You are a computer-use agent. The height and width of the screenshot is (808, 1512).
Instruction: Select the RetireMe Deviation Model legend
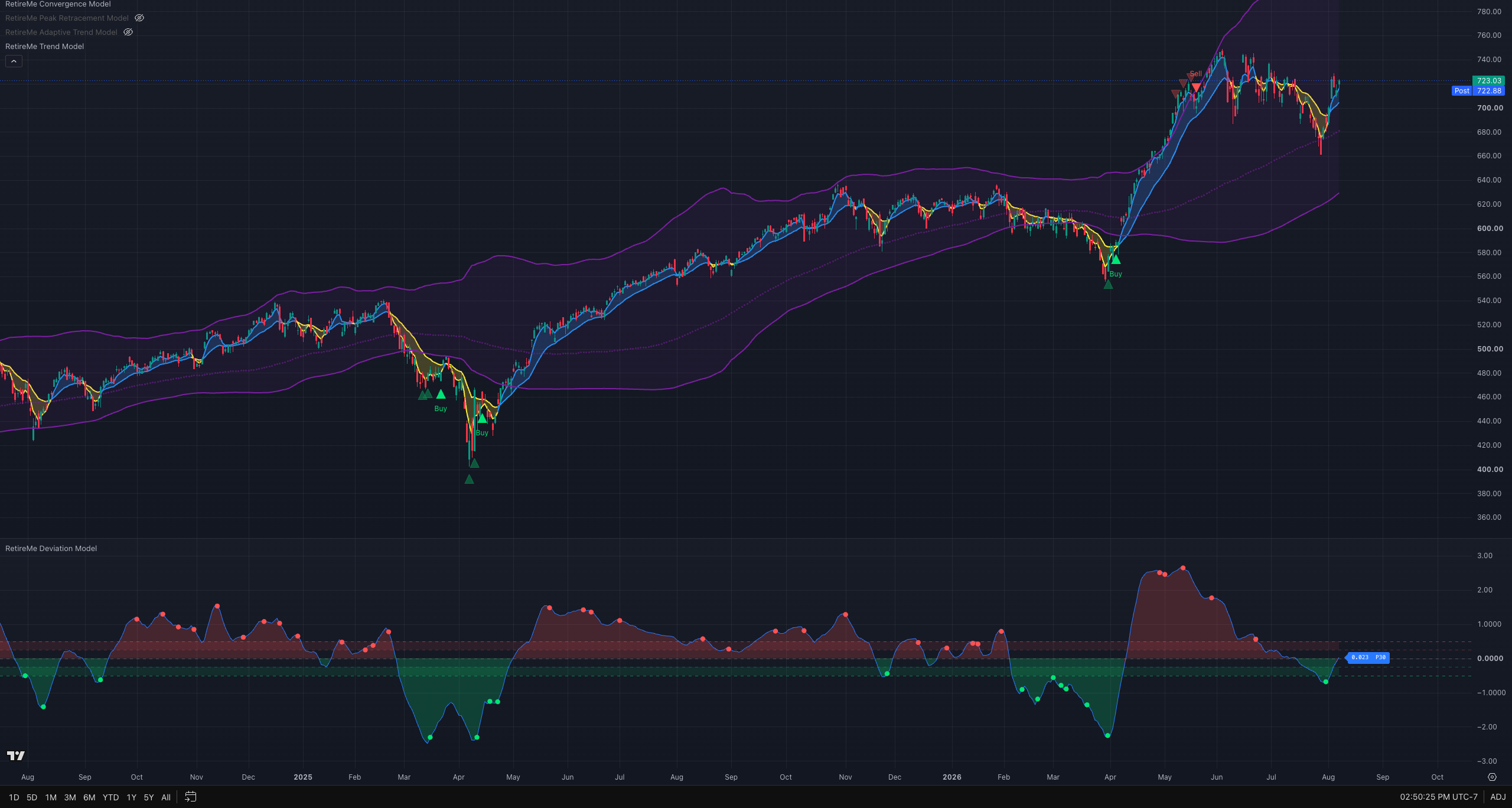[x=51, y=549]
